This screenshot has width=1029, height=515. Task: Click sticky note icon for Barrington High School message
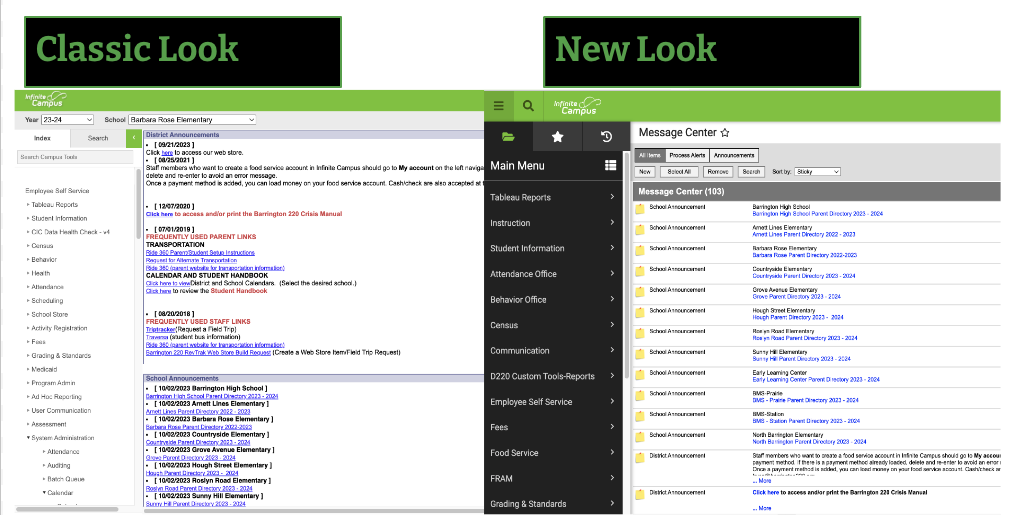(x=640, y=209)
